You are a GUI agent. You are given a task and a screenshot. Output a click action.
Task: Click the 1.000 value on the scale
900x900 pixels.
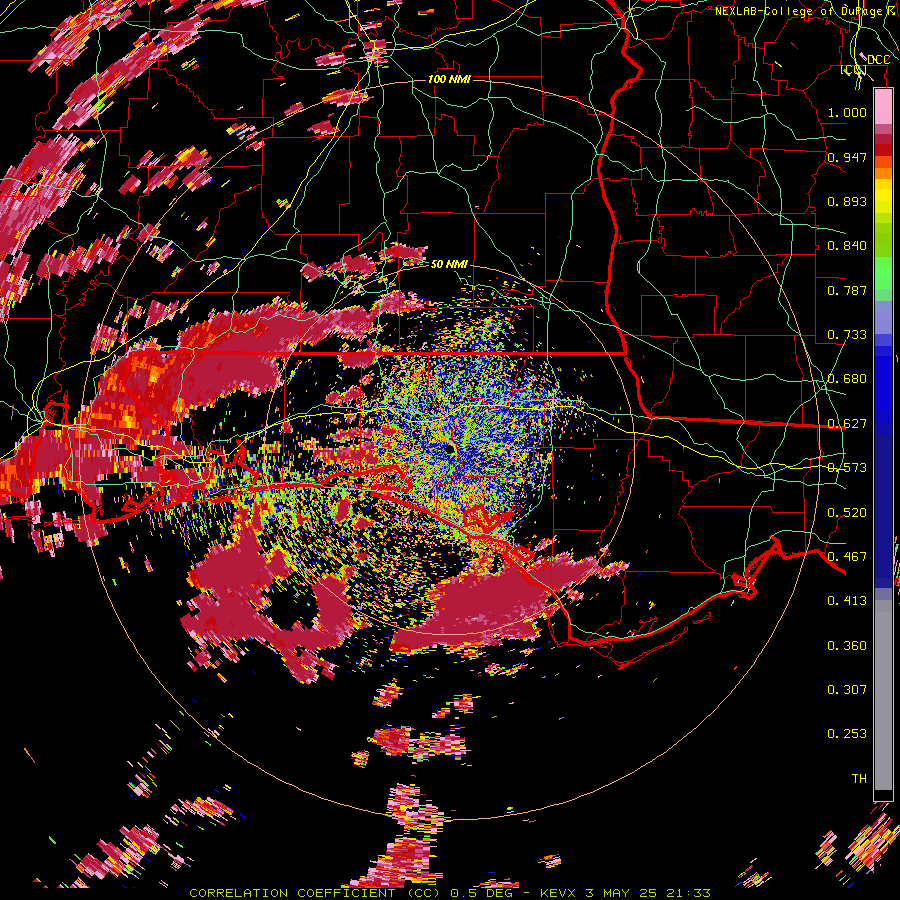click(847, 112)
